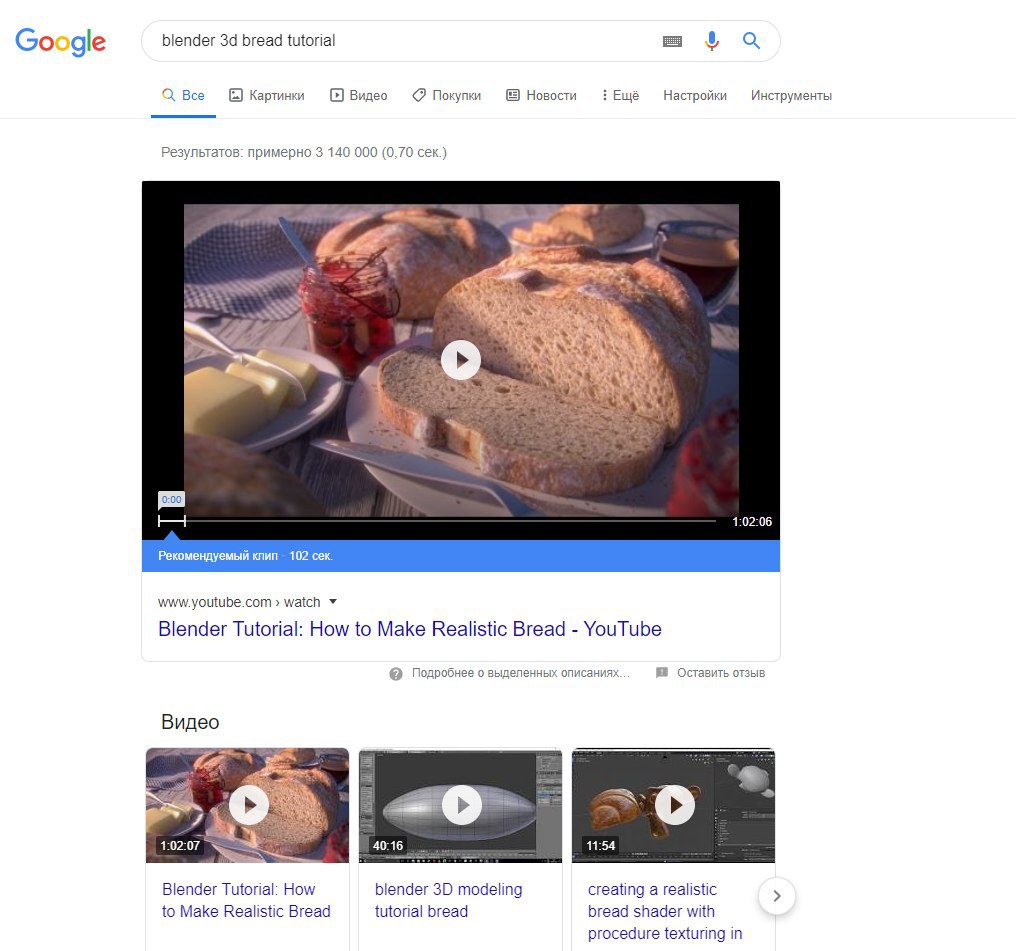Viewport: 1016px width, 951px height.
Task: Click the 0:00 timestamp tooltip
Action: [172, 499]
